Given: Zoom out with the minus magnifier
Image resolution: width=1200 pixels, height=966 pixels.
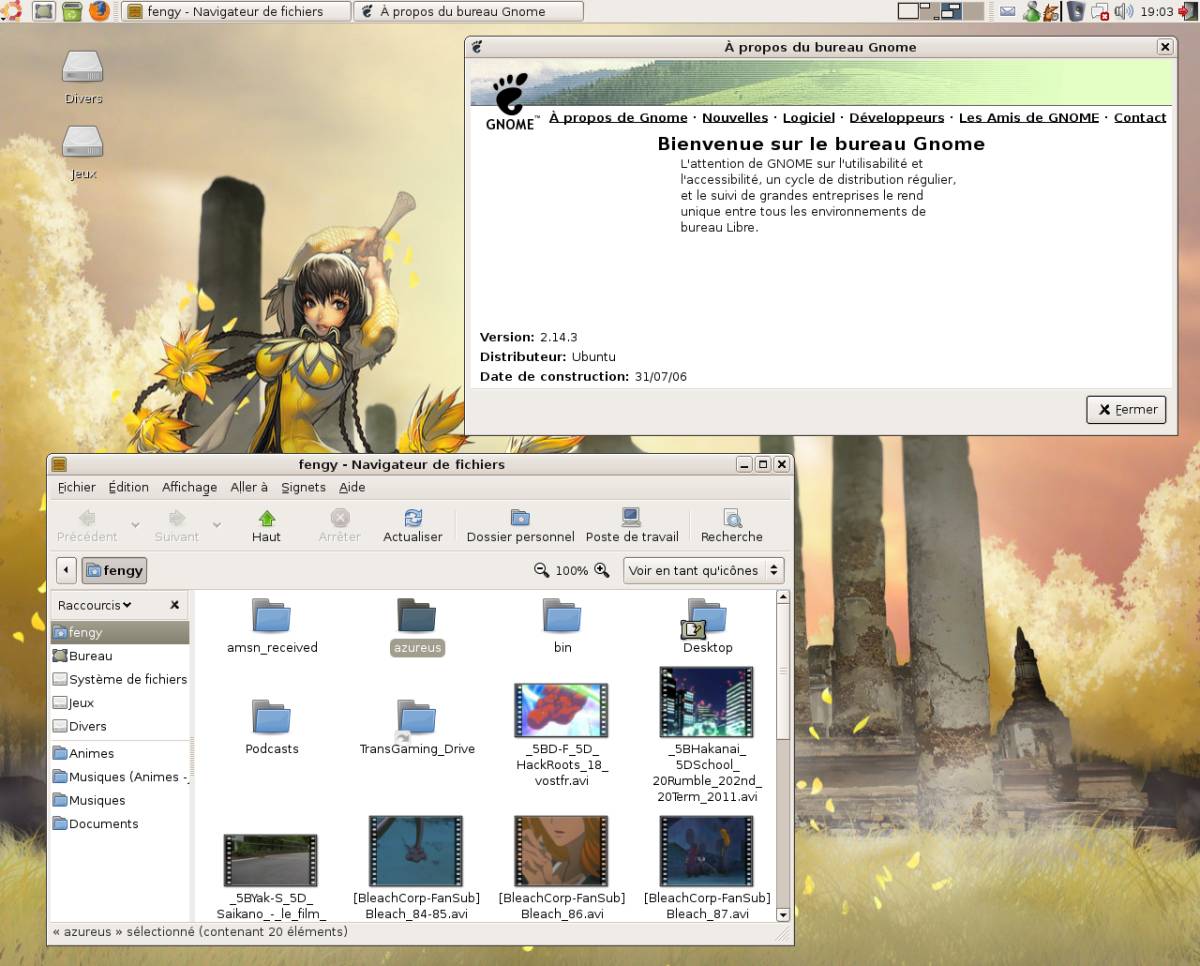Looking at the screenshot, I should pos(541,570).
